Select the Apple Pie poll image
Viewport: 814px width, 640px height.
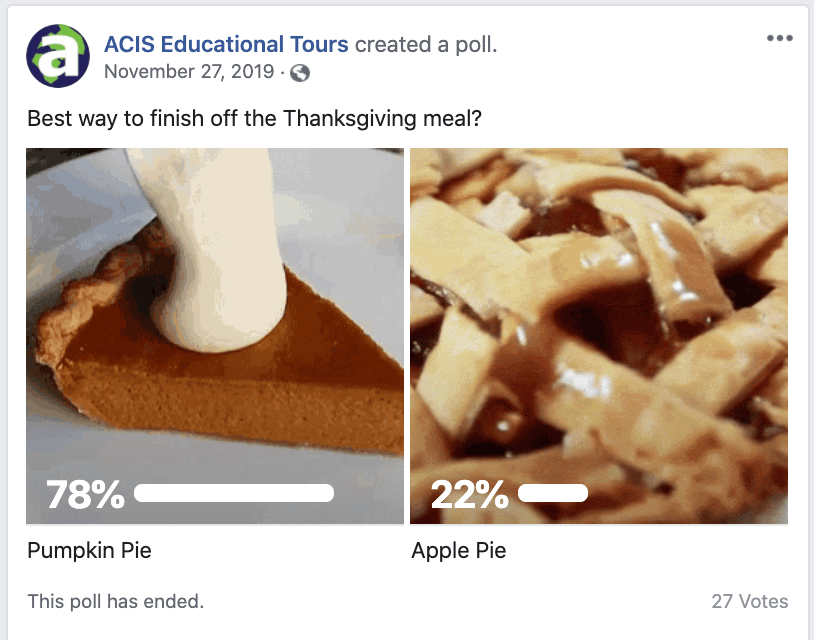pos(598,300)
